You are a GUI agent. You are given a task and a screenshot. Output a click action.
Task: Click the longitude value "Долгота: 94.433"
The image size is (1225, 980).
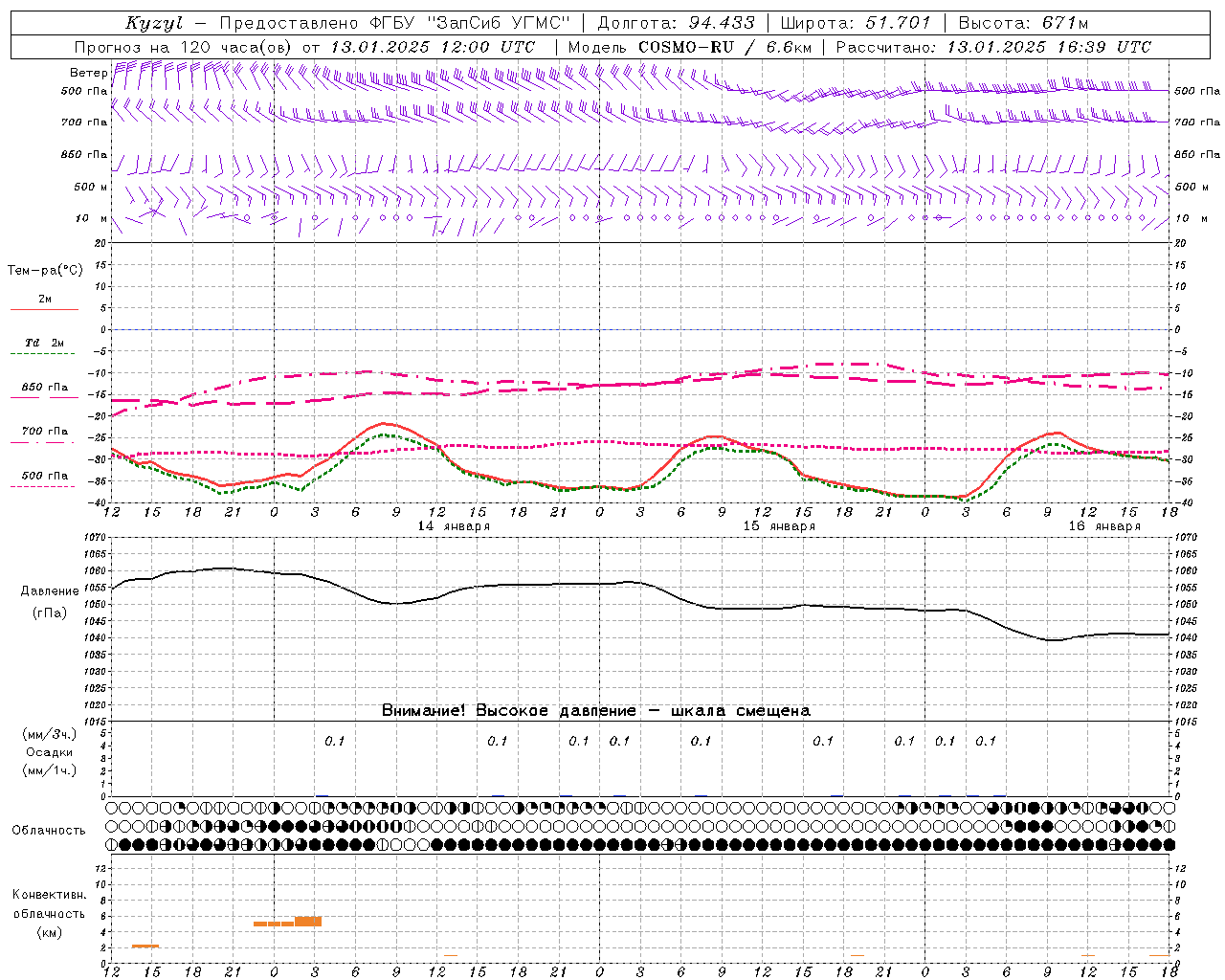(x=676, y=23)
